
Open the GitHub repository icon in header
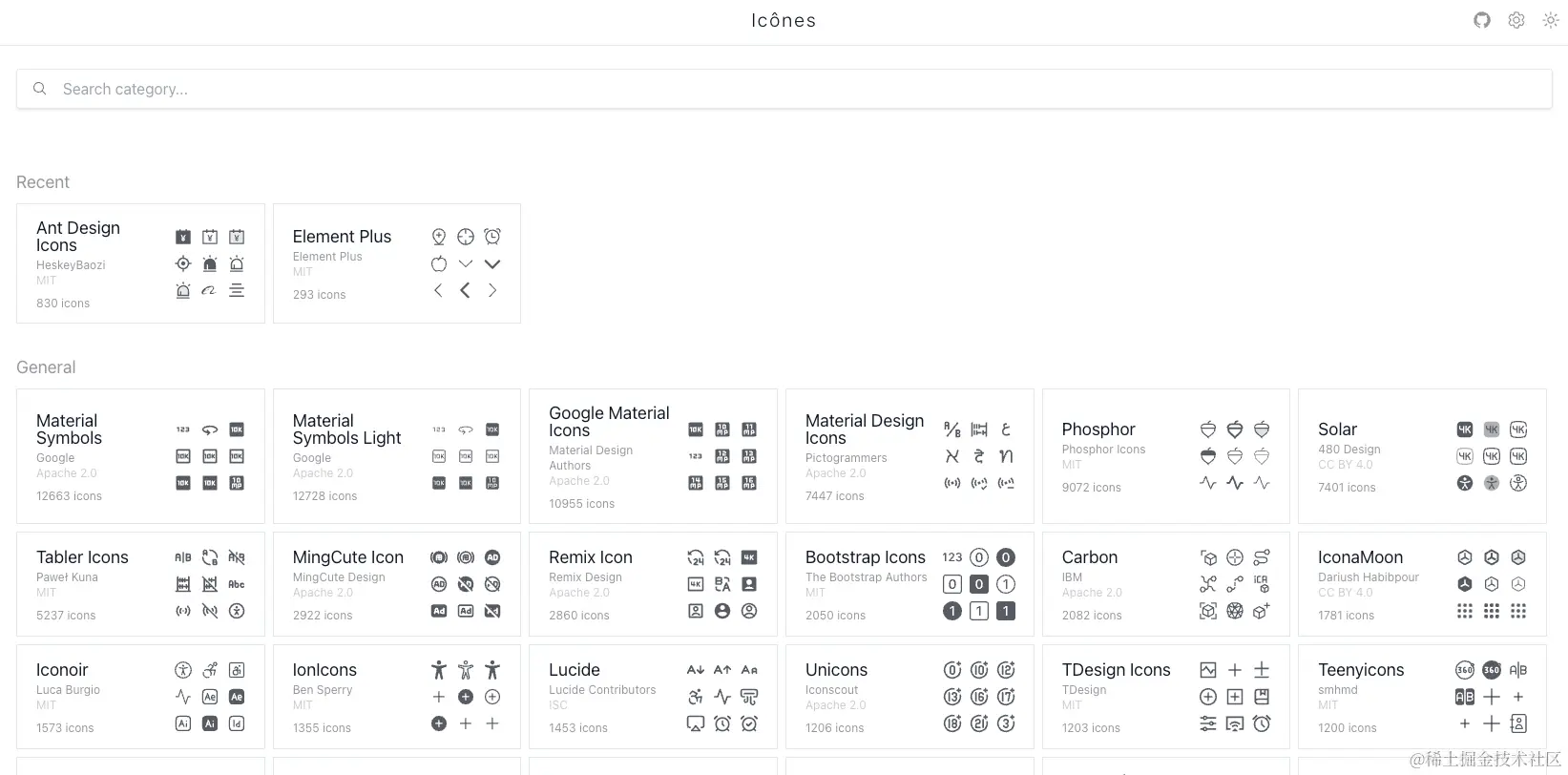[x=1482, y=20]
